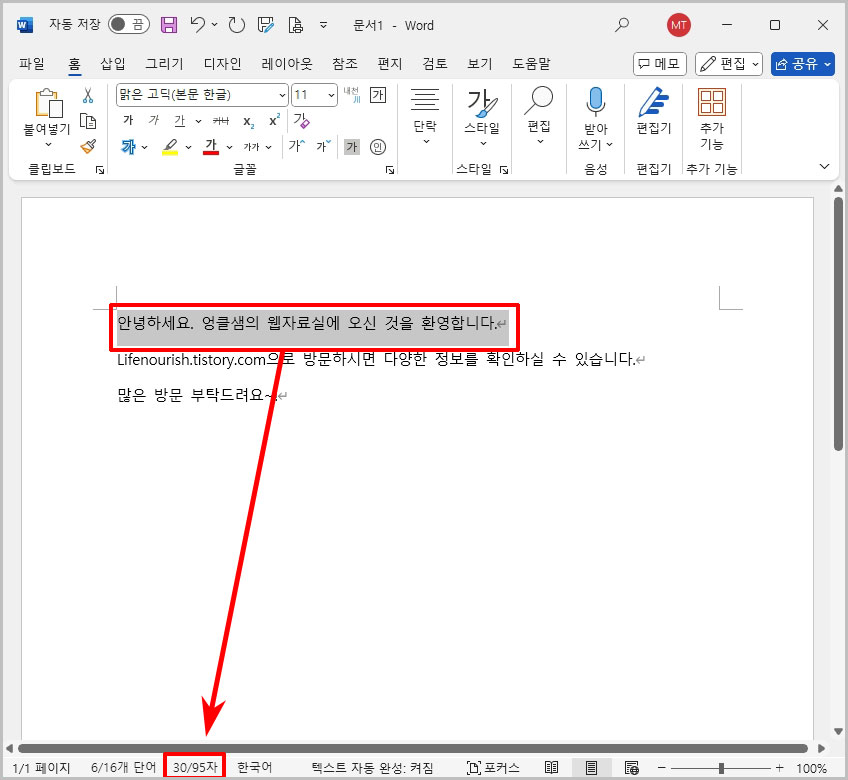Open the 레이아웃 ribbon tab
The image size is (848, 780).
point(285,63)
